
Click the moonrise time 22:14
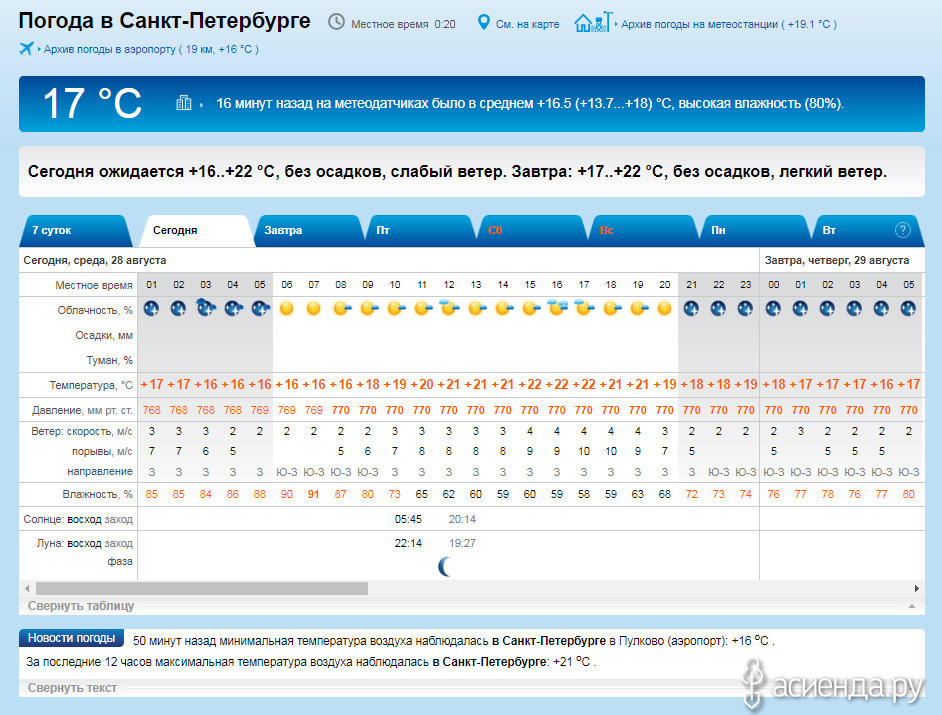click(408, 543)
